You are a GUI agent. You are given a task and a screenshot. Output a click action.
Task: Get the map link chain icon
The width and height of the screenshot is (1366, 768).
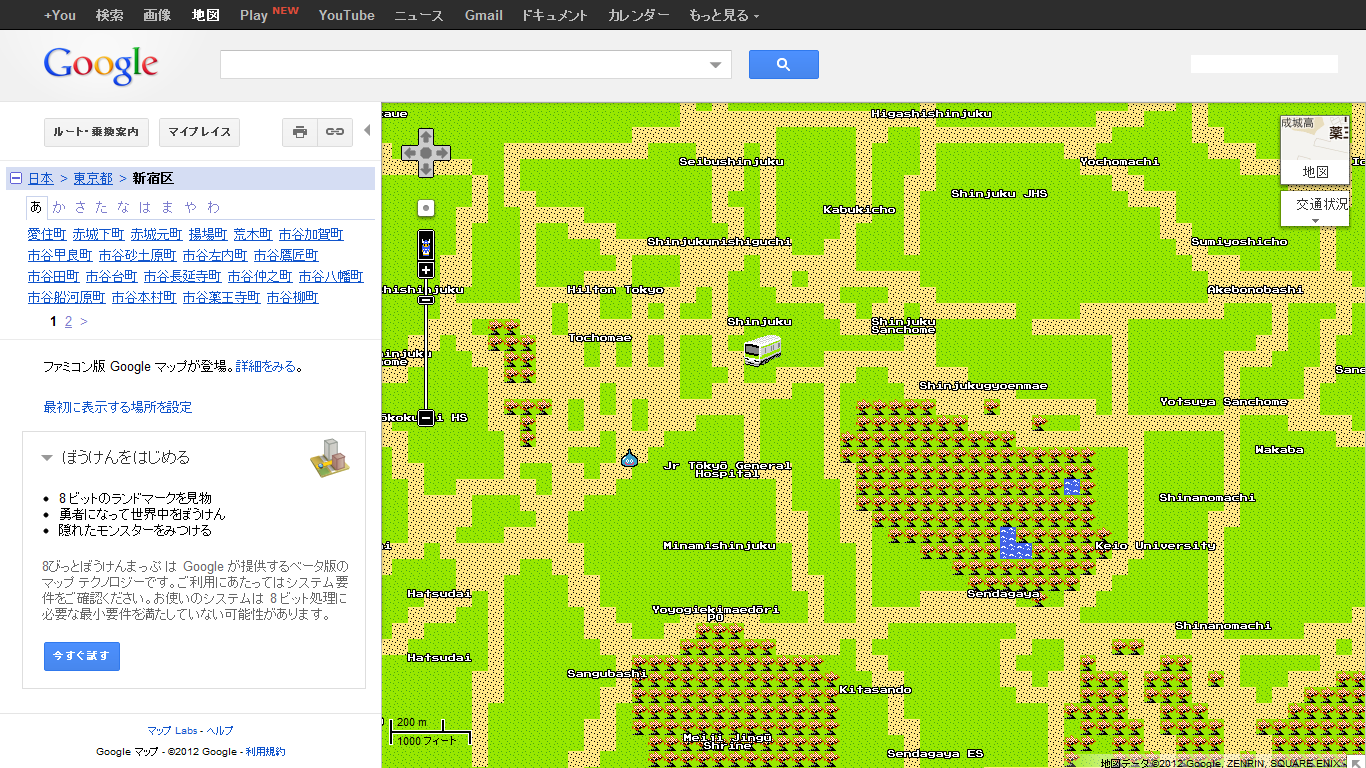click(335, 132)
